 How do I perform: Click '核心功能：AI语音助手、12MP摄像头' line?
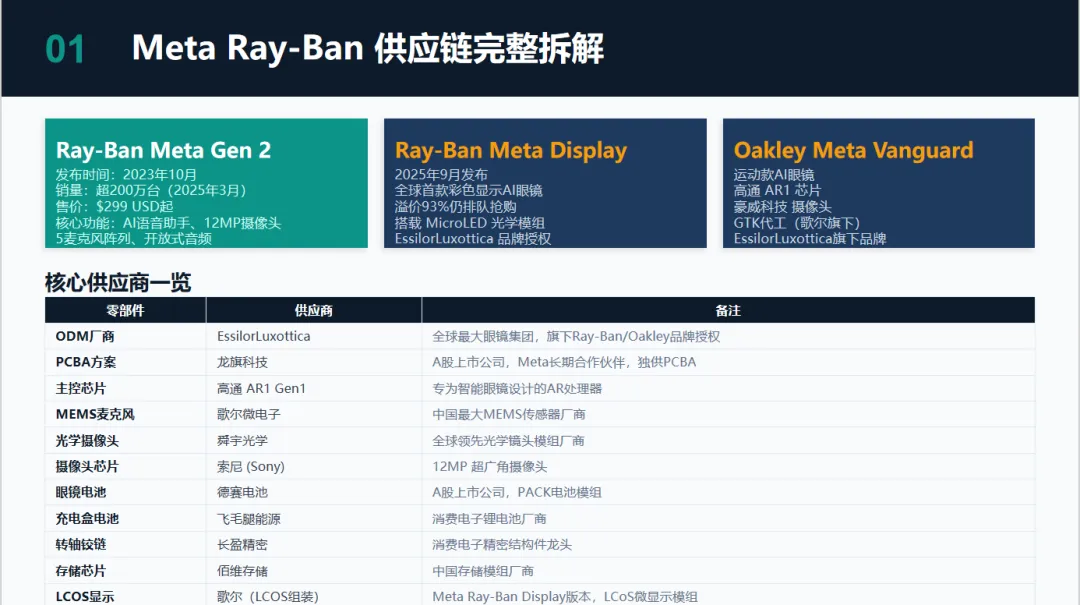tap(168, 223)
